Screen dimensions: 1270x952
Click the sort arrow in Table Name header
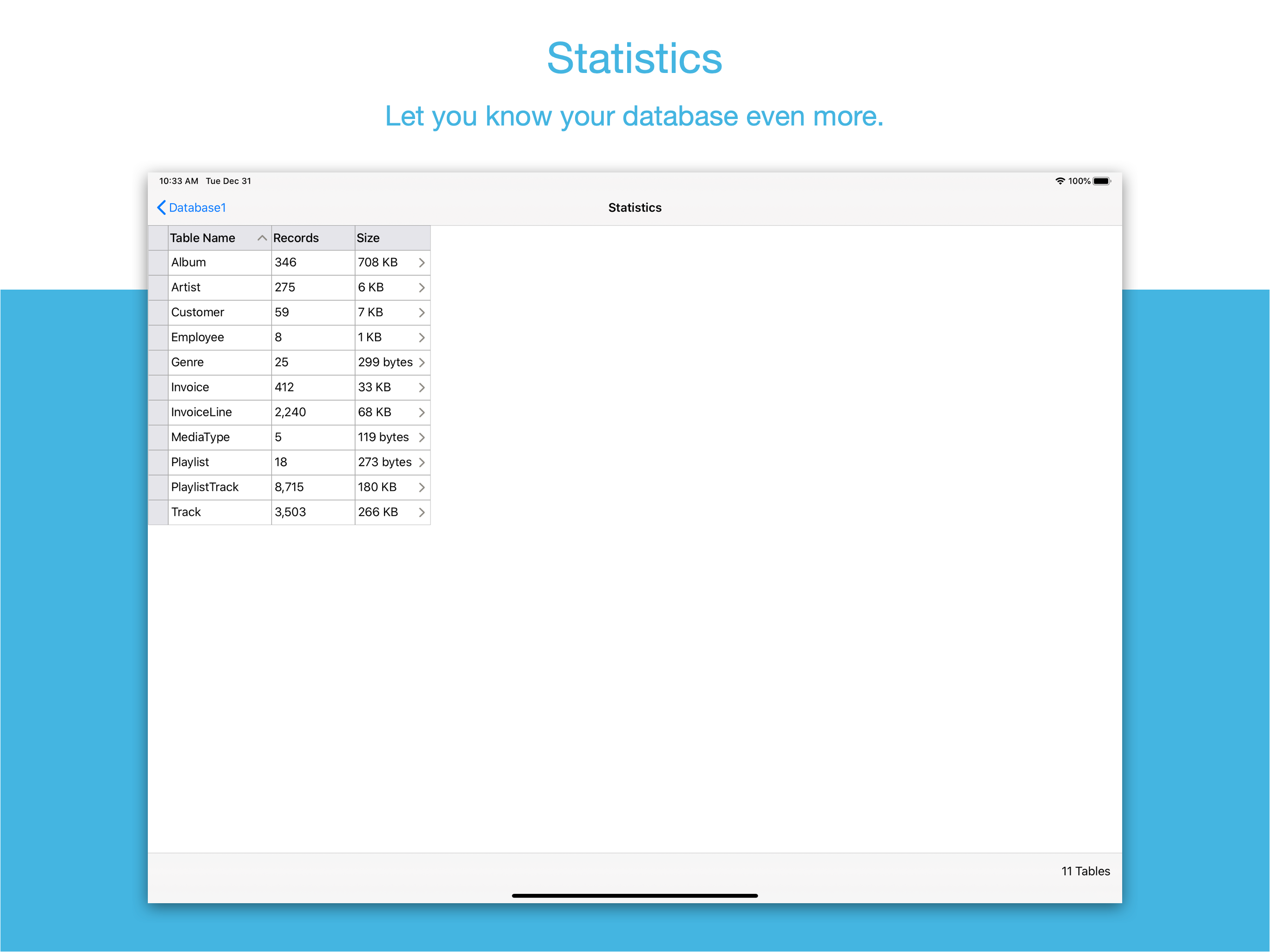click(x=262, y=238)
